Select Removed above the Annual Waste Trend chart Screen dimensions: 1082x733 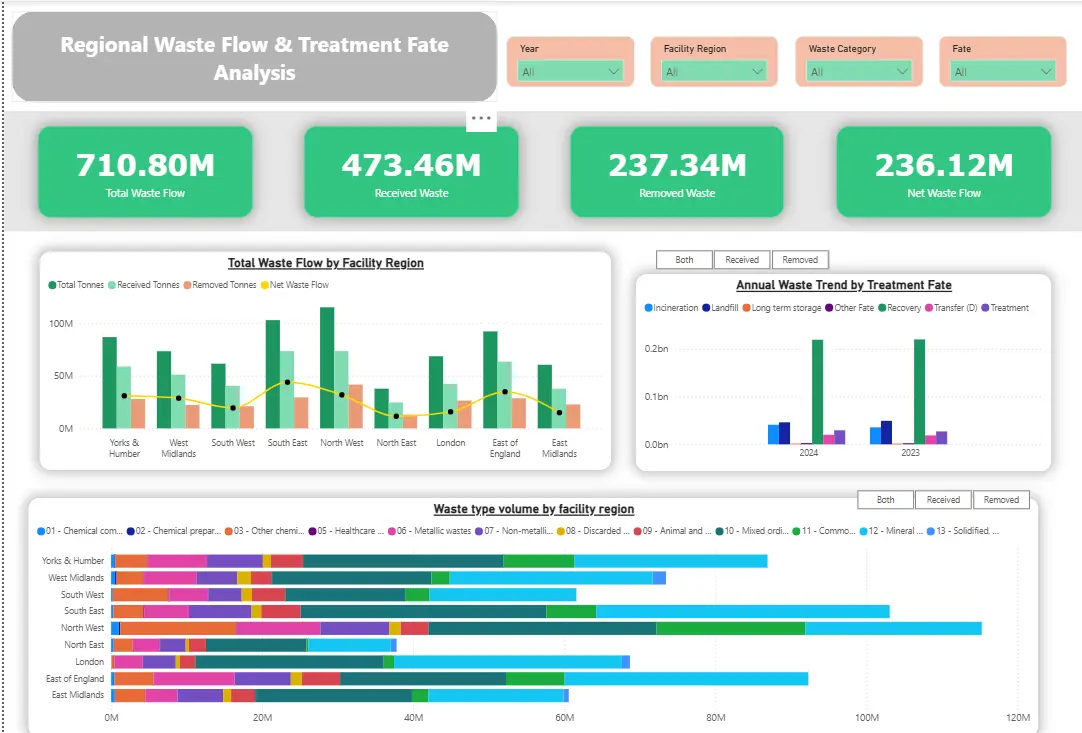click(x=800, y=260)
